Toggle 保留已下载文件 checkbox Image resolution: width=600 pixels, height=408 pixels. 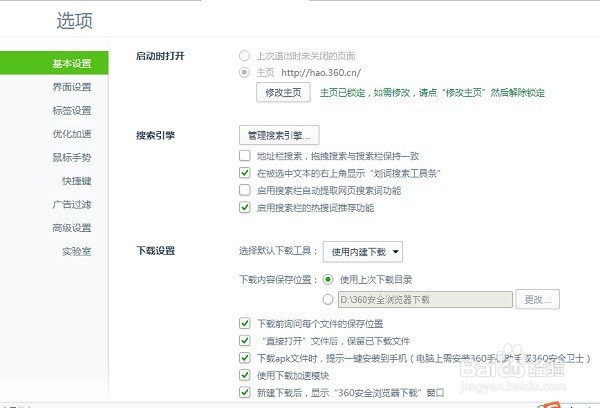[245, 341]
